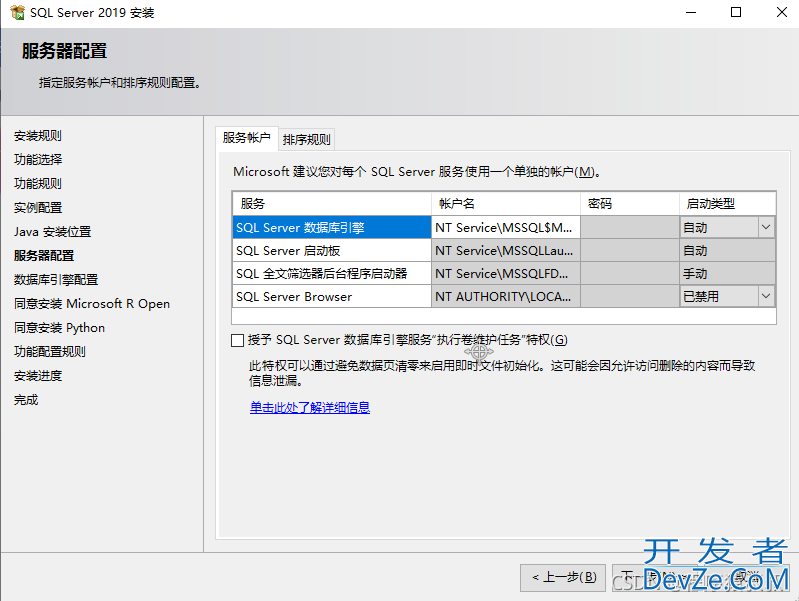Click the 帐户名 column header
Viewport: 799px width, 601px height.
click(506, 204)
